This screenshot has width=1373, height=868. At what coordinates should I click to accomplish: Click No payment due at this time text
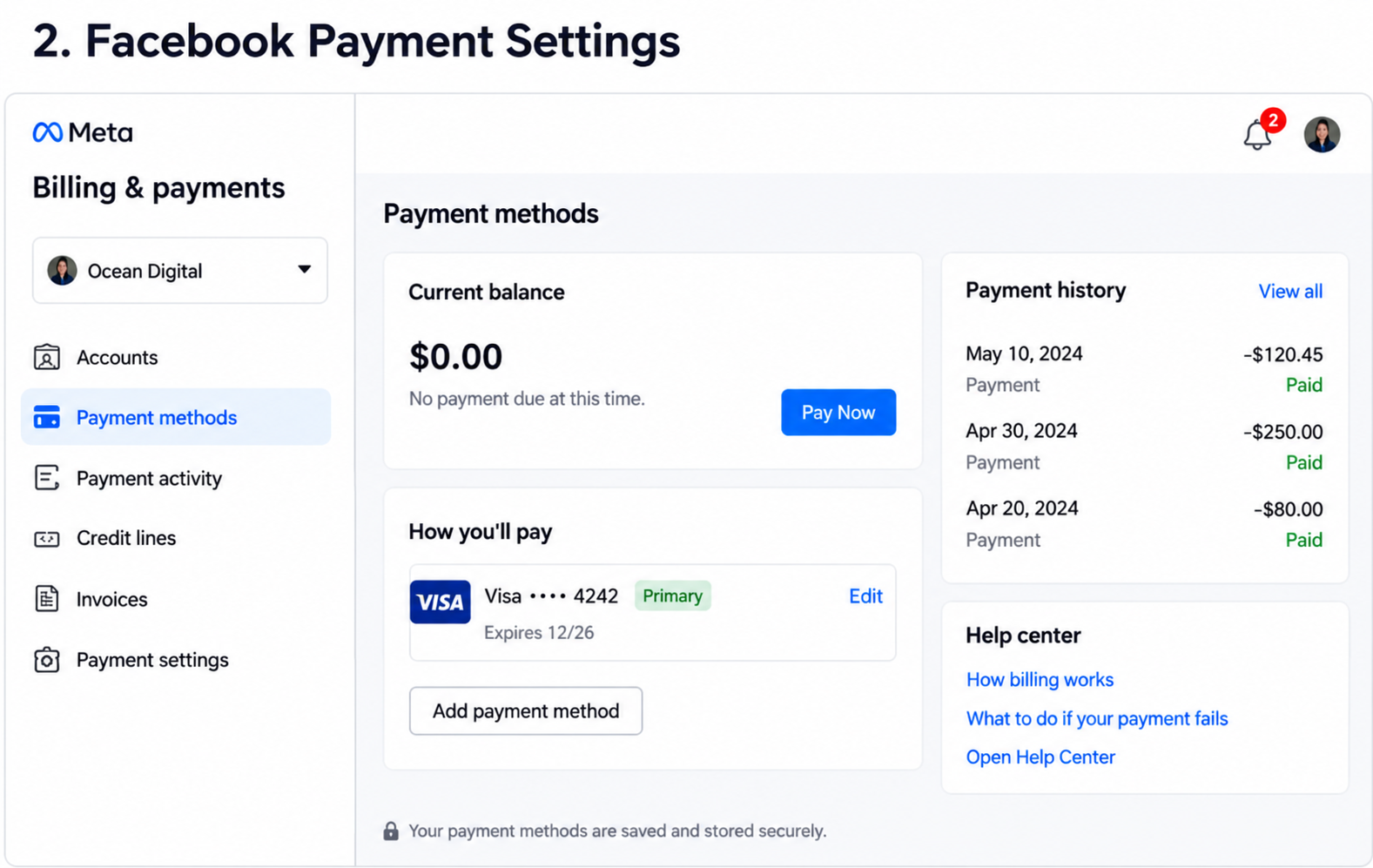click(x=527, y=400)
